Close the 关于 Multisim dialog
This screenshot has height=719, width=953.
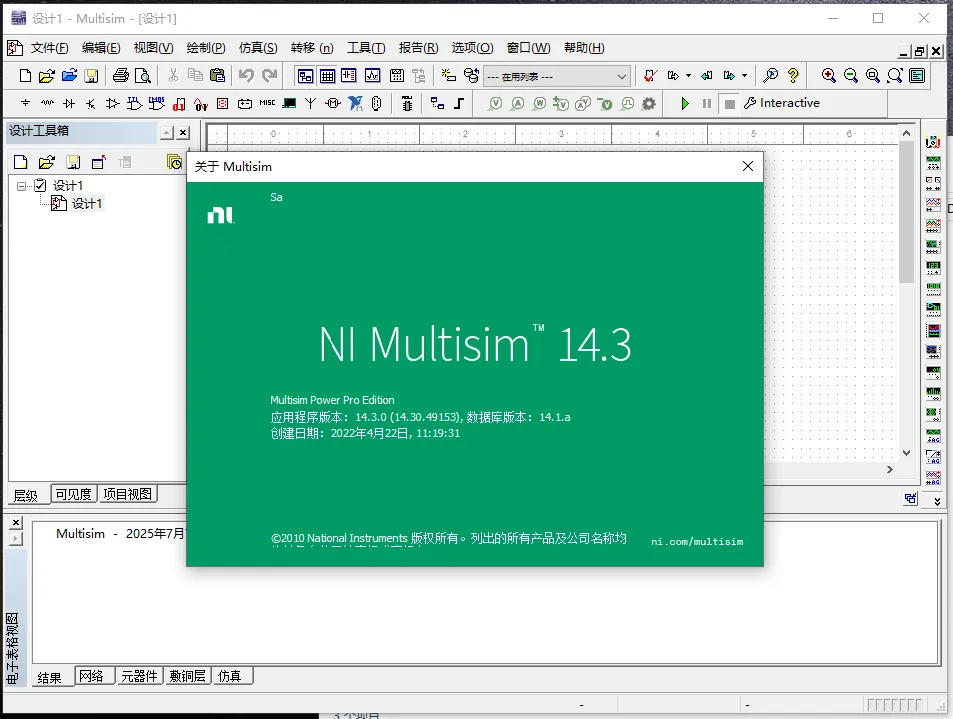pos(748,166)
